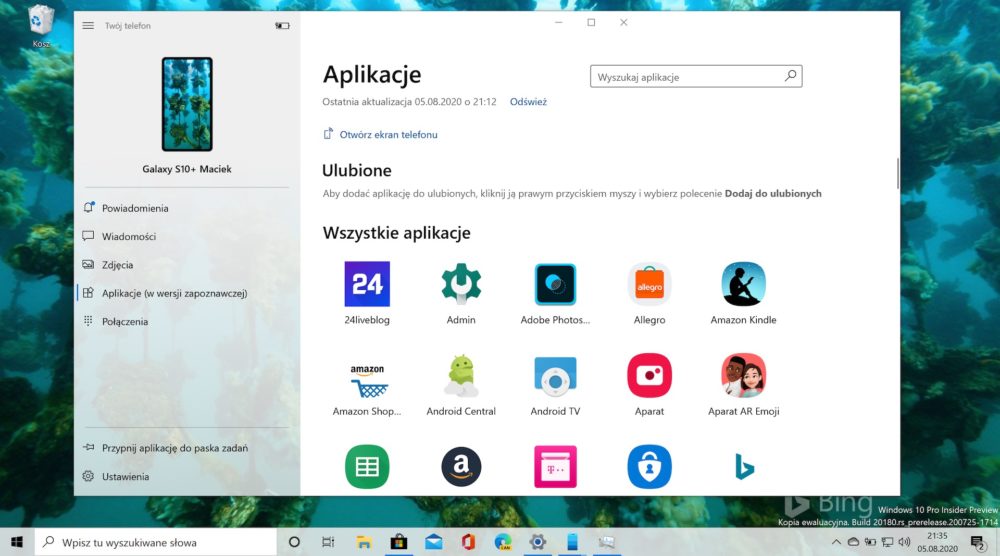The height and width of the screenshot is (556, 1000).
Task: Open Microsoft Store from the taskbar
Action: coord(399,542)
